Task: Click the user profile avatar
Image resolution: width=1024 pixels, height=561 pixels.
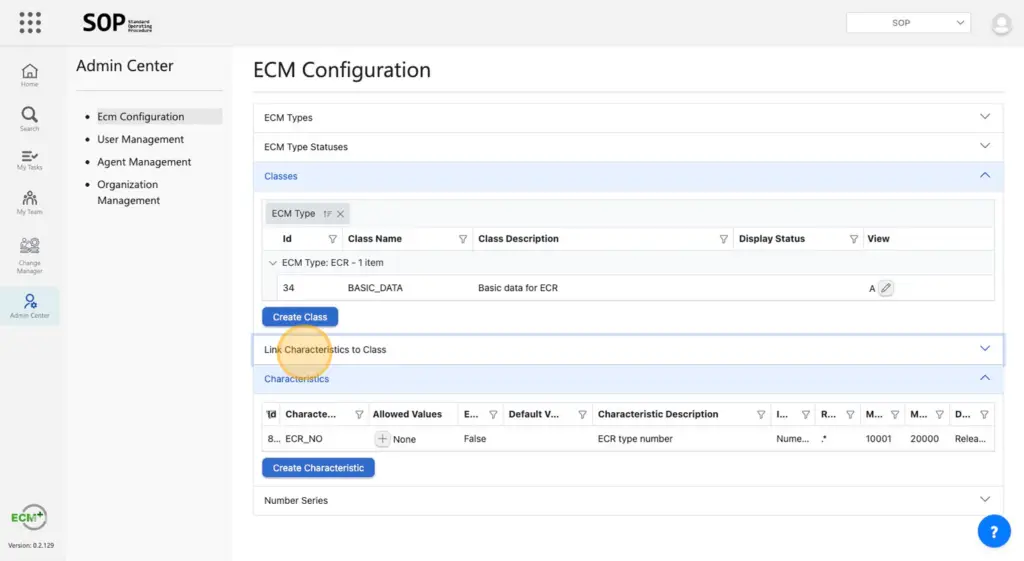Action: click(1001, 24)
